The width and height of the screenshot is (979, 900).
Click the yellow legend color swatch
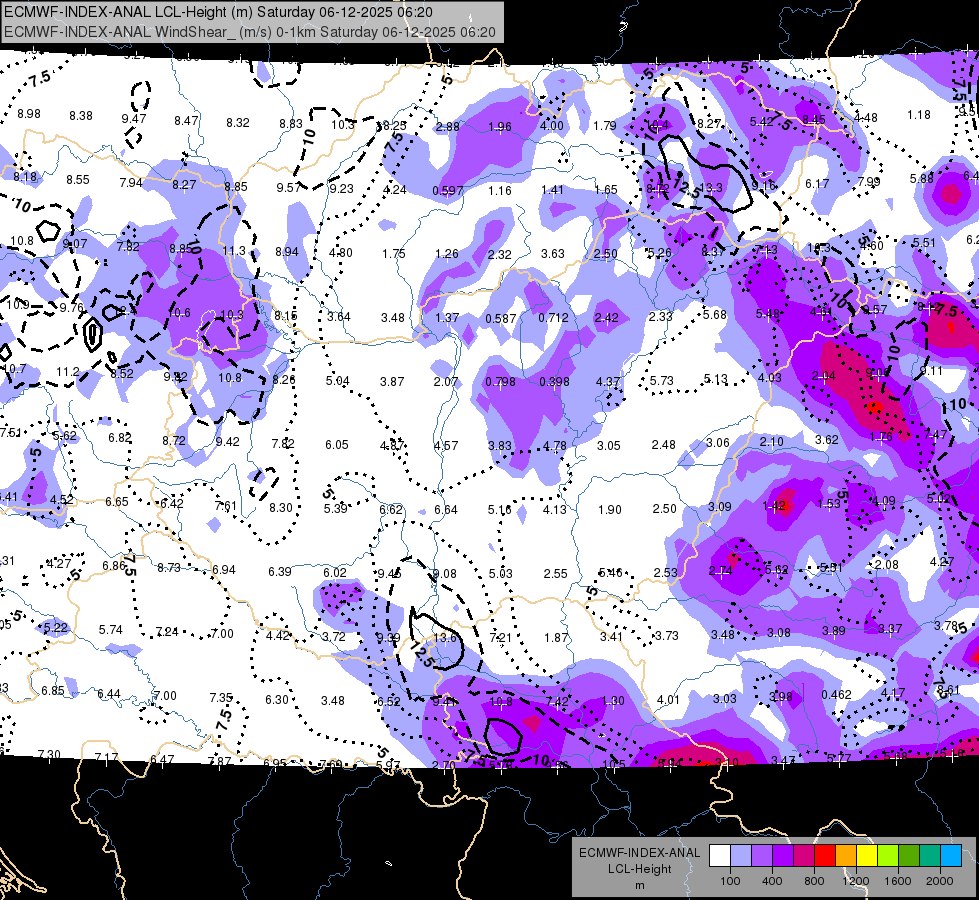pyautogui.click(x=867, y=856)
